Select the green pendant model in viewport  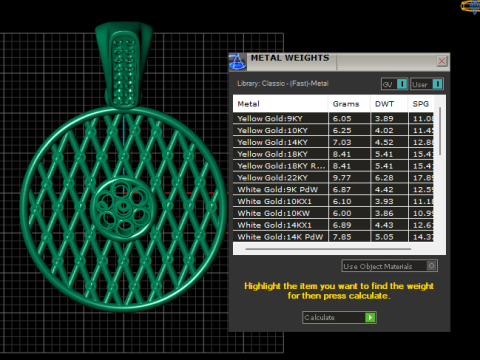(124, 167)
